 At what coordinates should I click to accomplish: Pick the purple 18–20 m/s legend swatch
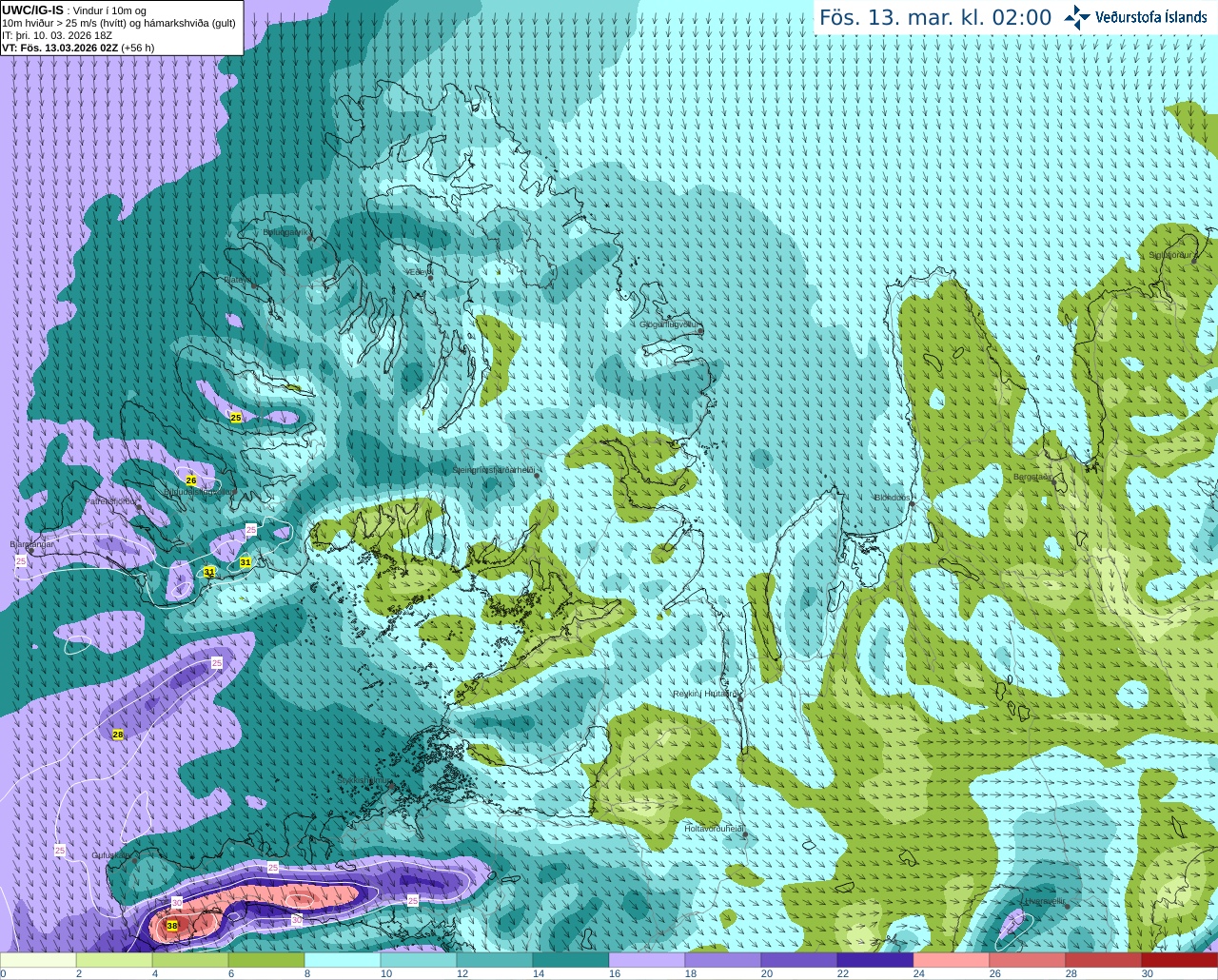pyautogui.click(x=723, y=960)
